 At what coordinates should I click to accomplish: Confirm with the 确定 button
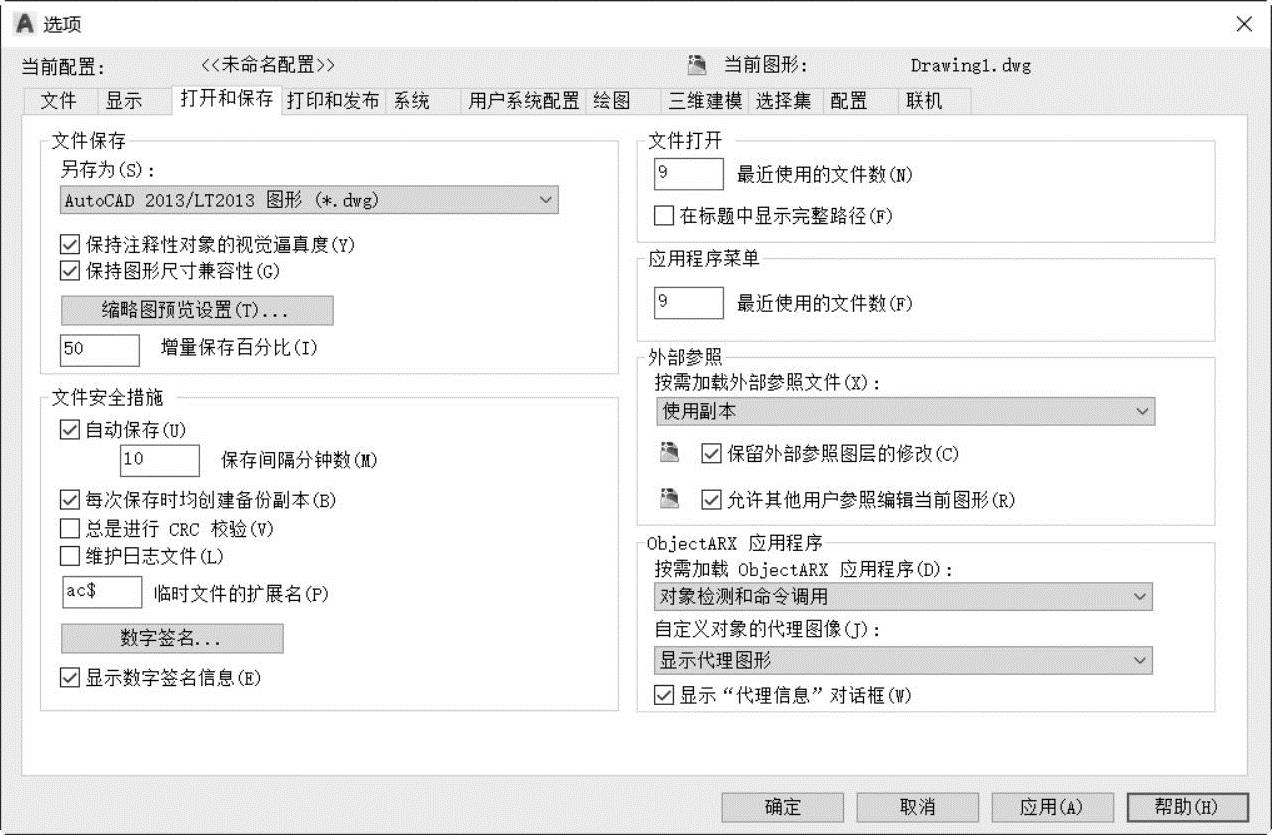tap(782, 807)
